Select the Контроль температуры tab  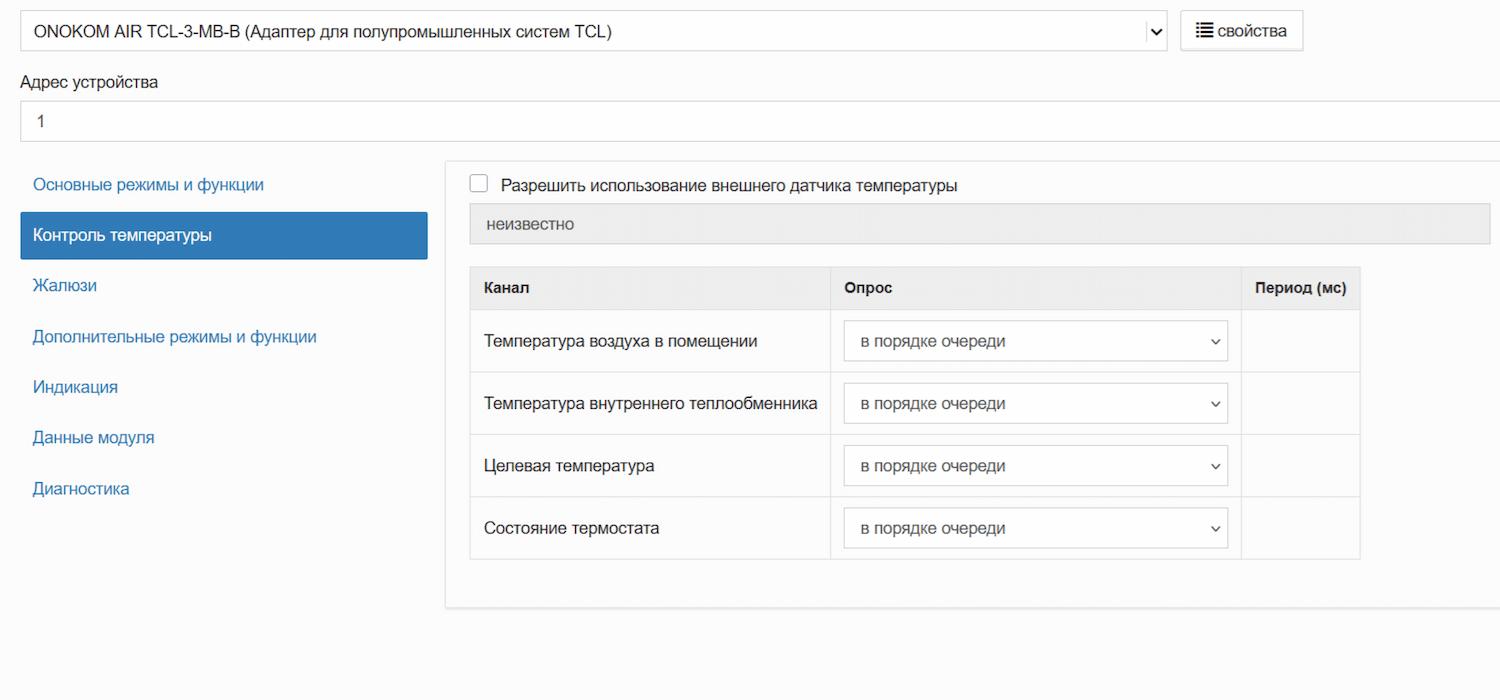(x=223, y=236)
